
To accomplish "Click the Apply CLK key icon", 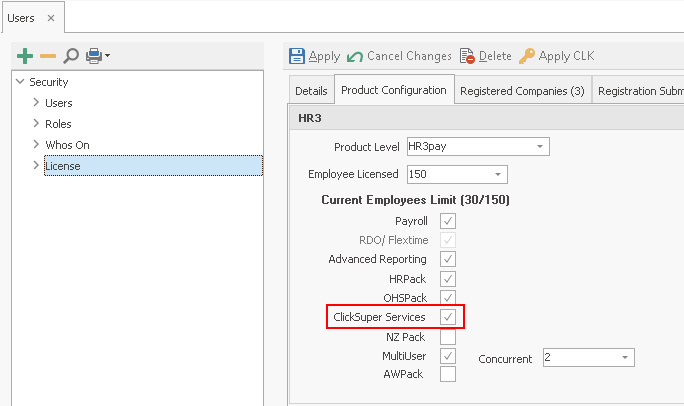I will [527, 56].
